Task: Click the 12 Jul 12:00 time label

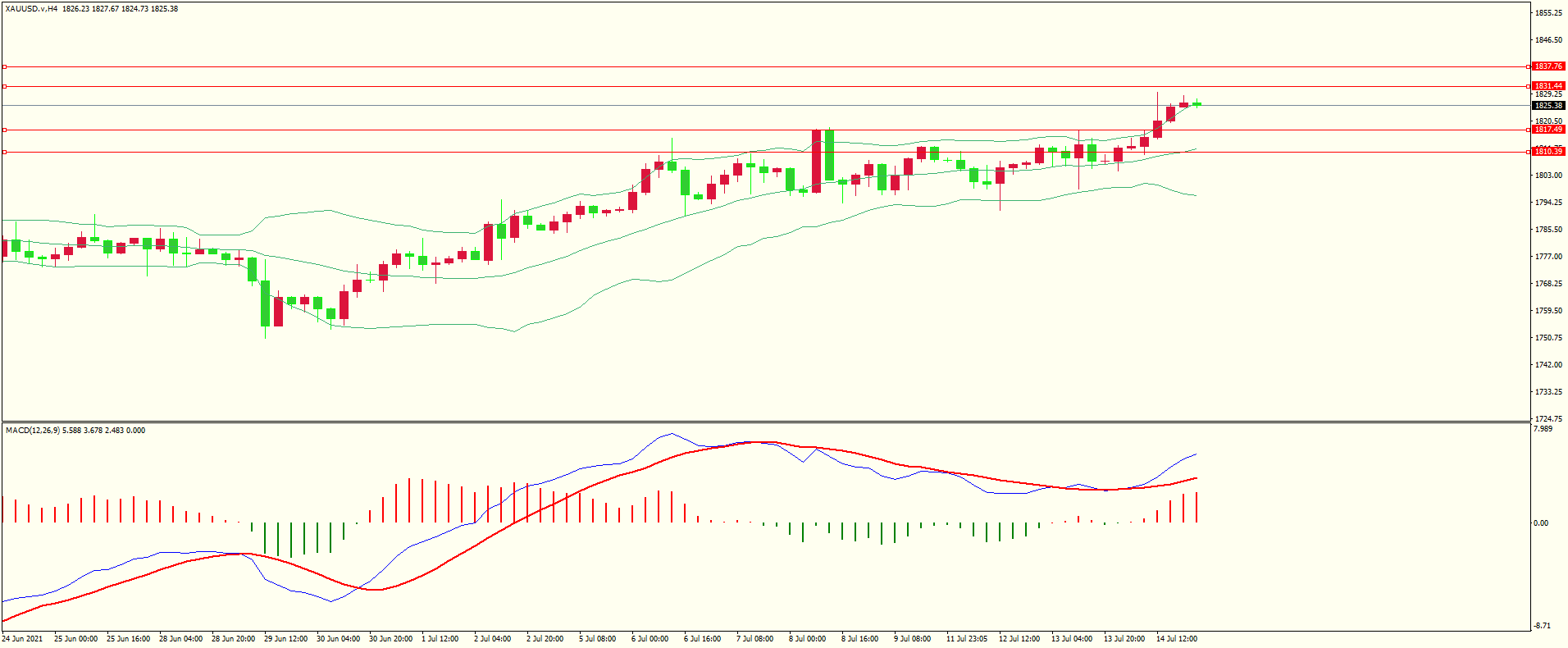Action: pyautogui.click(x=1019, y=639)
